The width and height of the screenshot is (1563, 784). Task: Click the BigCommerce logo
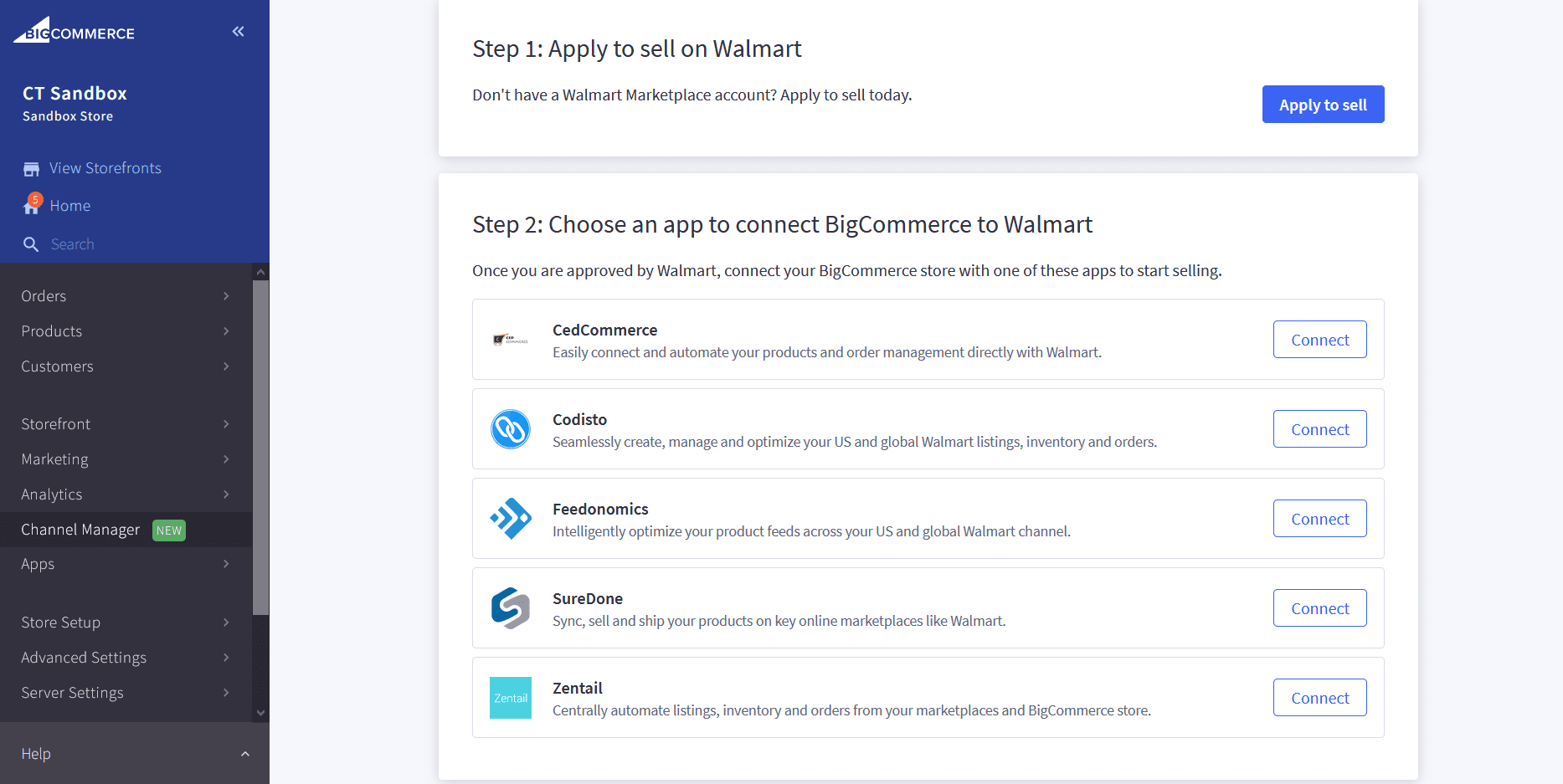(x=73, y=30)
